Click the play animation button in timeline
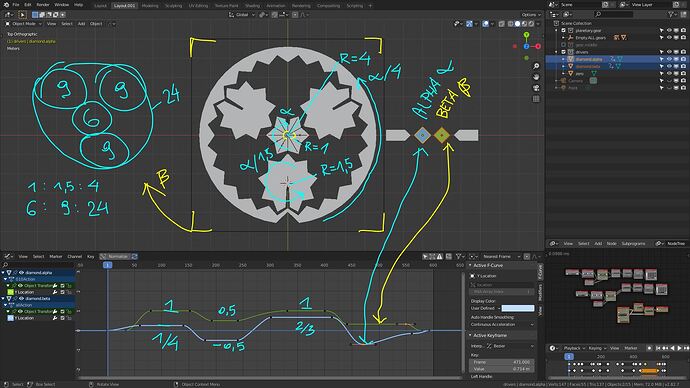The width and height of the screenshot is (690, 388). point(679,348)
